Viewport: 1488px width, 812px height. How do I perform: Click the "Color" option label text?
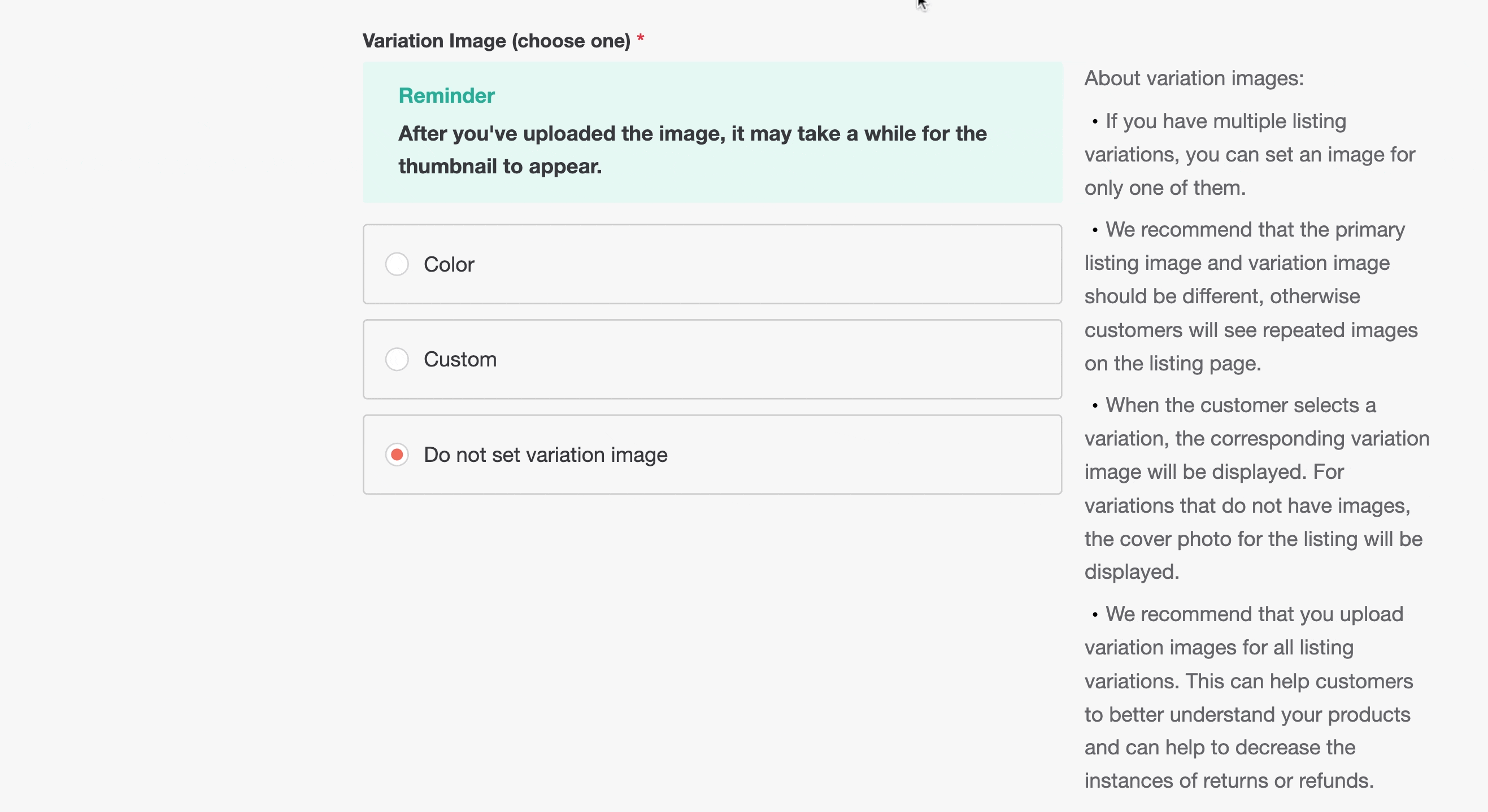(x=449, y=264)
